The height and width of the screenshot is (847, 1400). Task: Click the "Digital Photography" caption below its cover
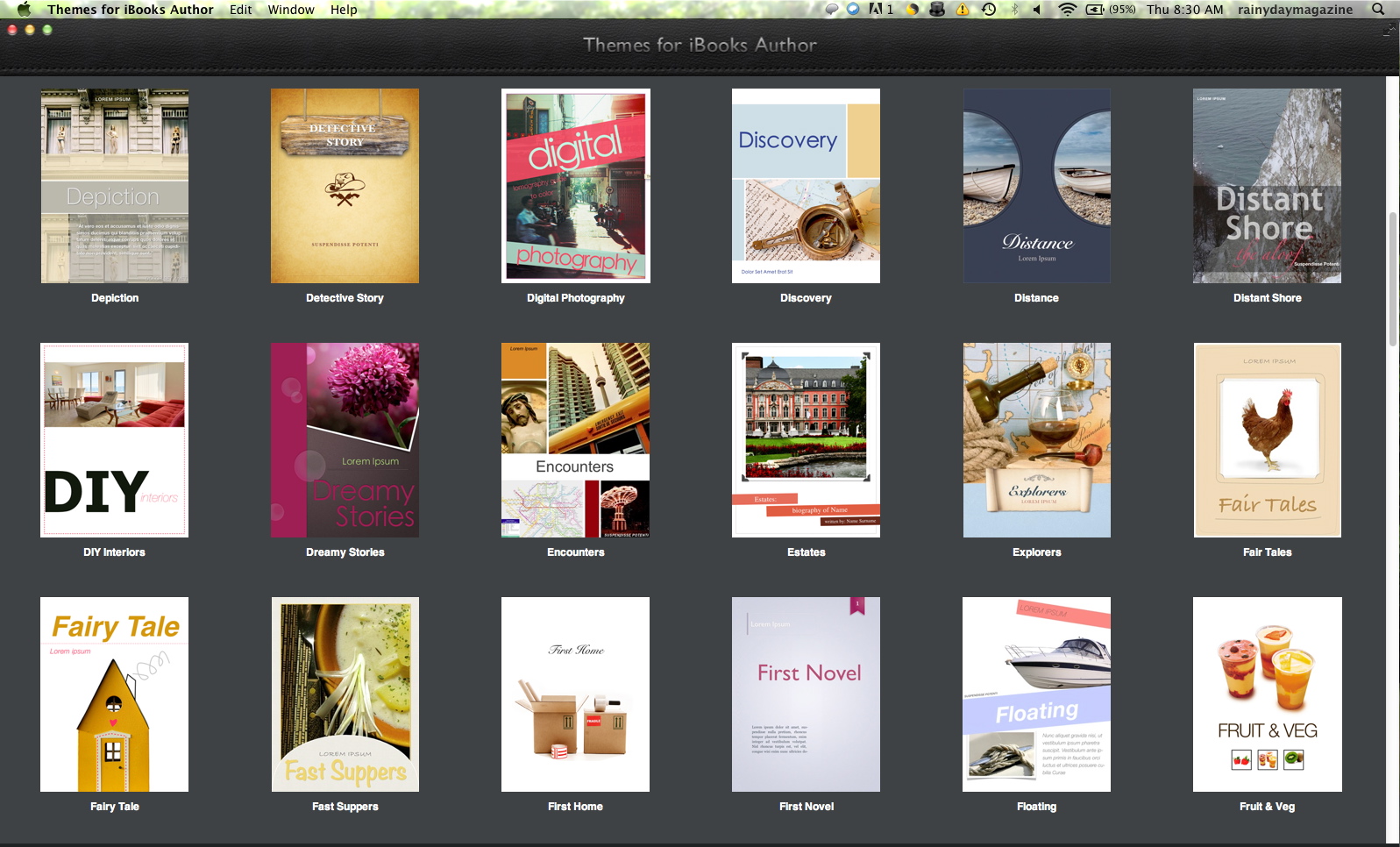click(576, 298)
